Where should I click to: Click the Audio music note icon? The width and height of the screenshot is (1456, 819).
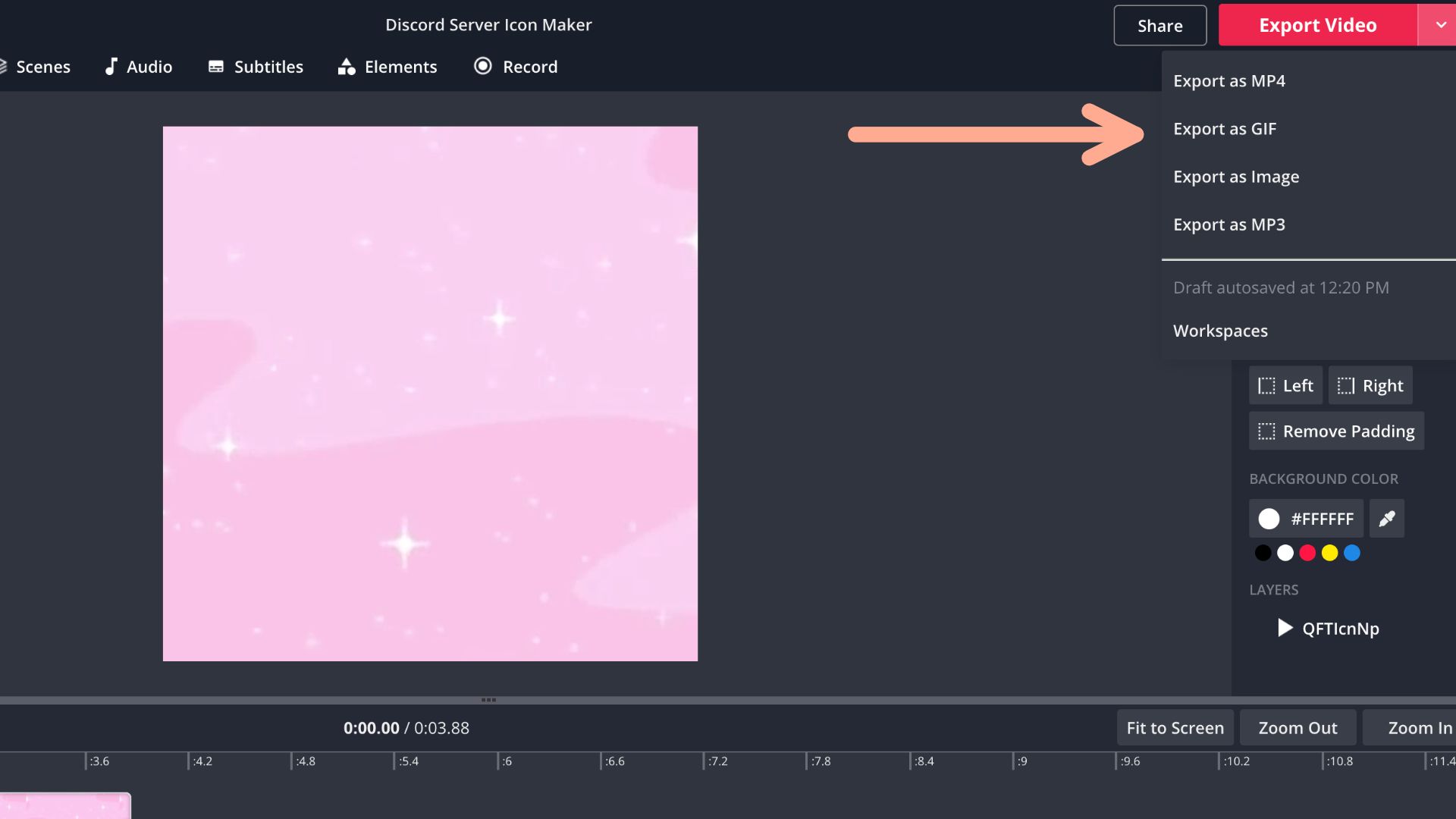coord(111,67)
